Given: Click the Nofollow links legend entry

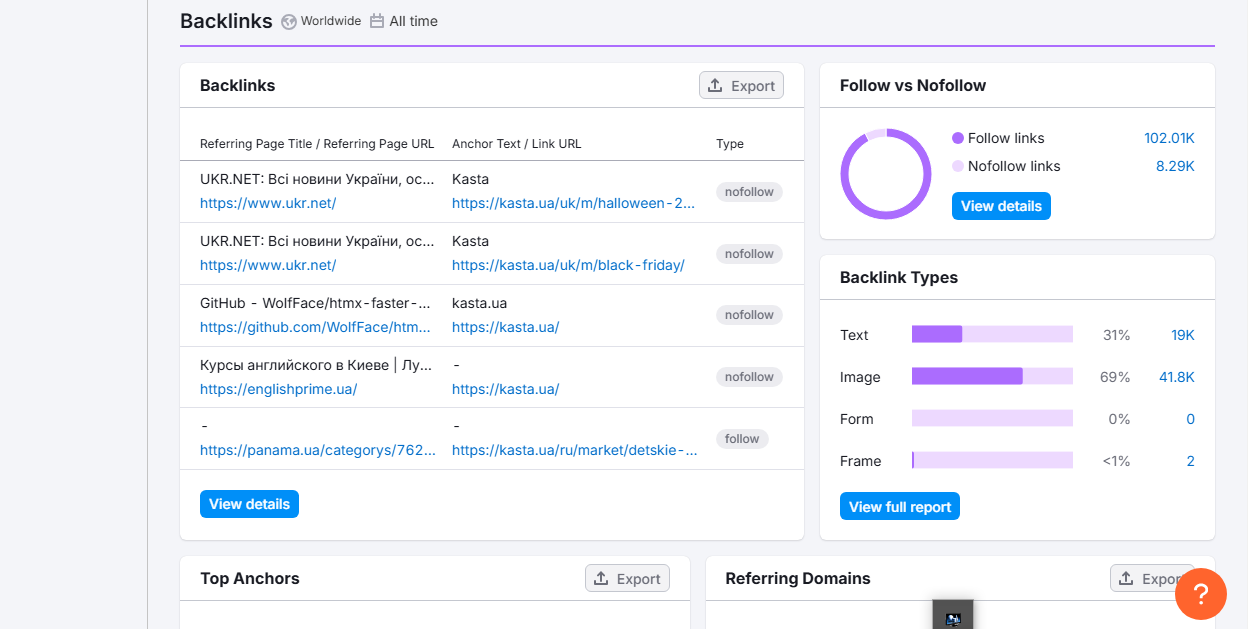Looking at the screenshot, I should point(1006,166).
